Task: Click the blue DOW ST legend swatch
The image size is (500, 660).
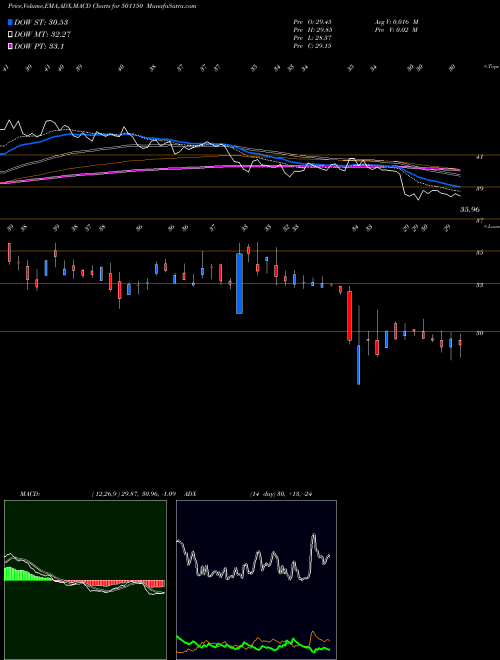Action: (x=11, y=22)
